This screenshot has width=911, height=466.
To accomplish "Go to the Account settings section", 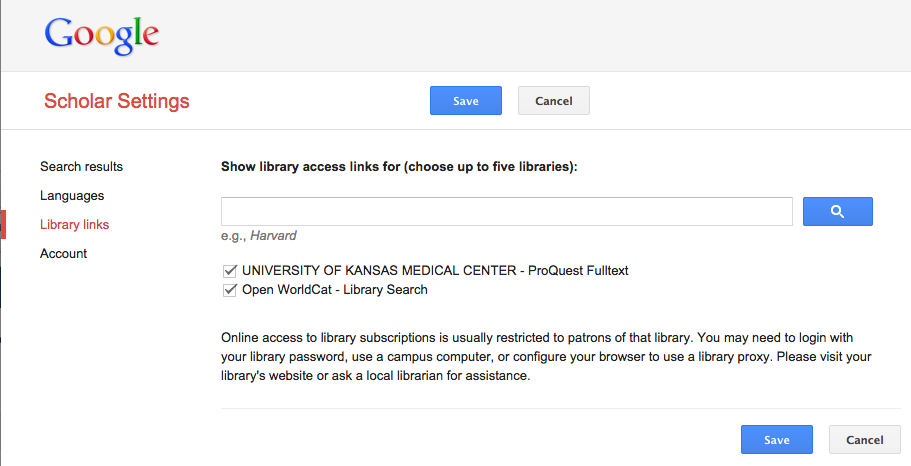I will coord(63,254).
